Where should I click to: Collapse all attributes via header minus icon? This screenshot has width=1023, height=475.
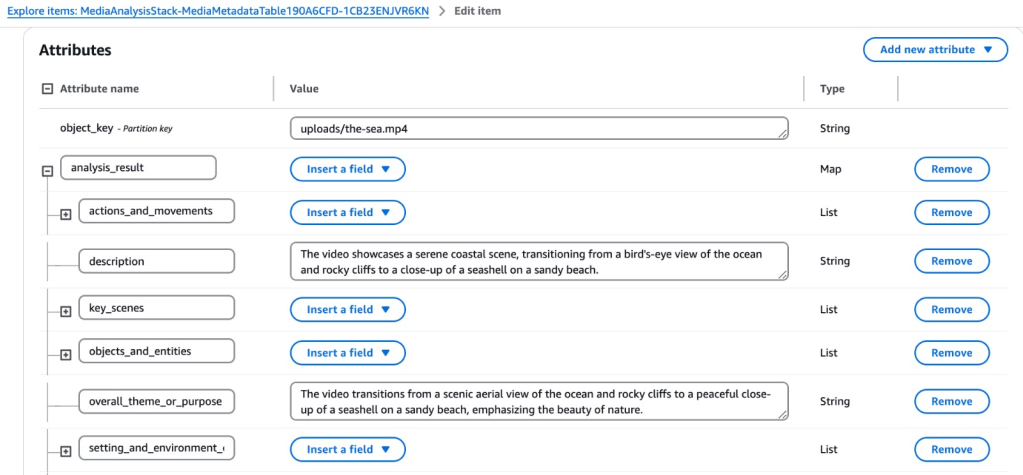(x=46, y=89)
